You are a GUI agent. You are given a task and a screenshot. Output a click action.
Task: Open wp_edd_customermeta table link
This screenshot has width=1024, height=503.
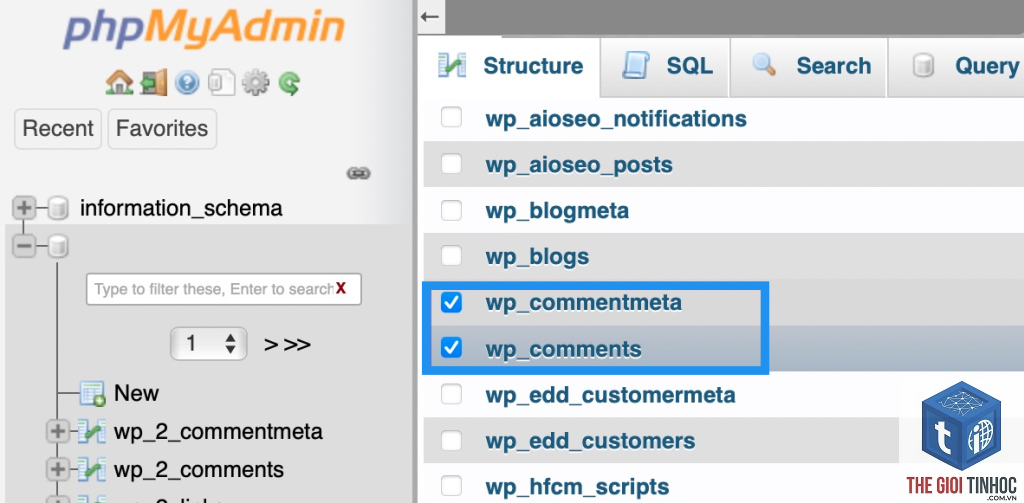[x=610, y=395]
